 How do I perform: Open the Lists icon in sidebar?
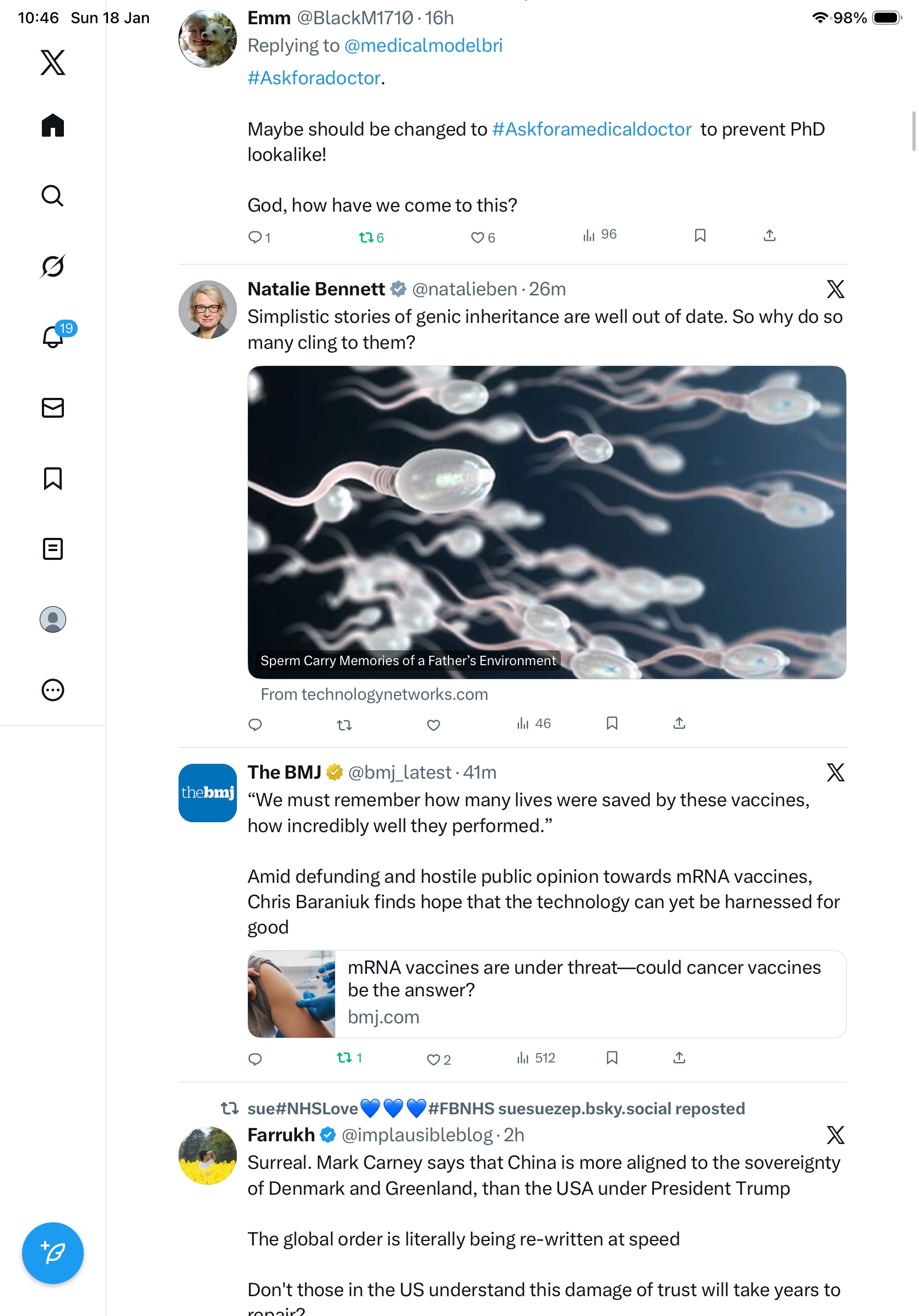click(x=53, y=548)
